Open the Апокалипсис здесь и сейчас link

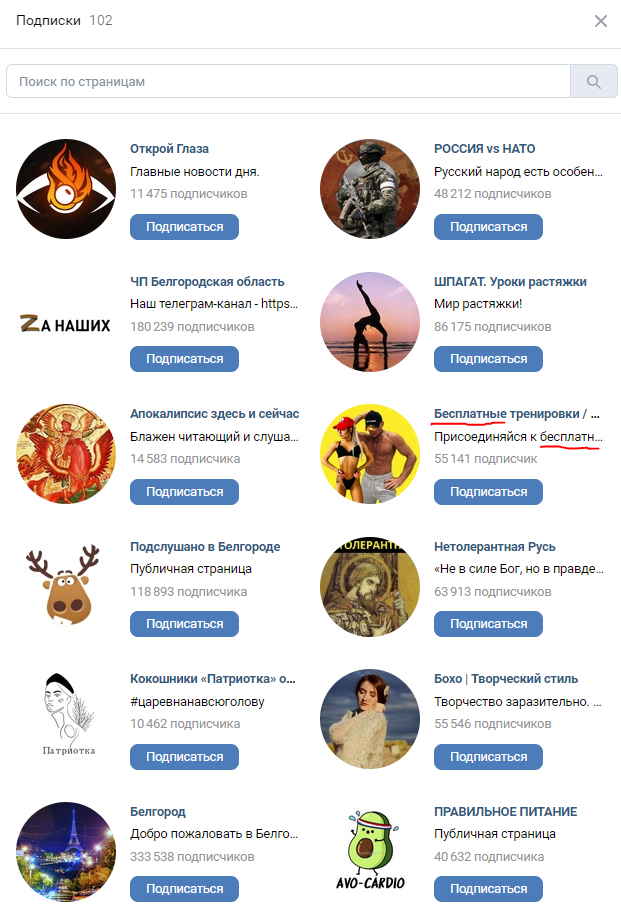(214, 414)
